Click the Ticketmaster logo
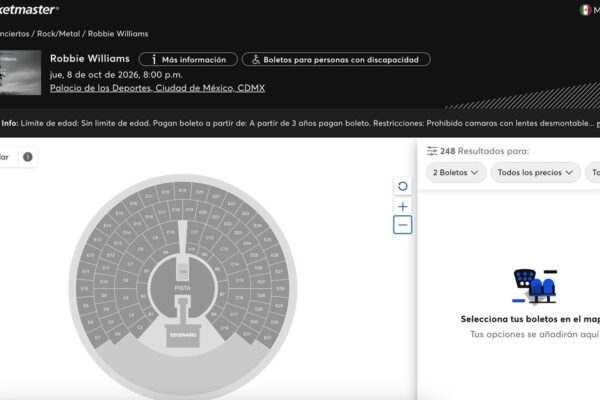 coord(28,9)
